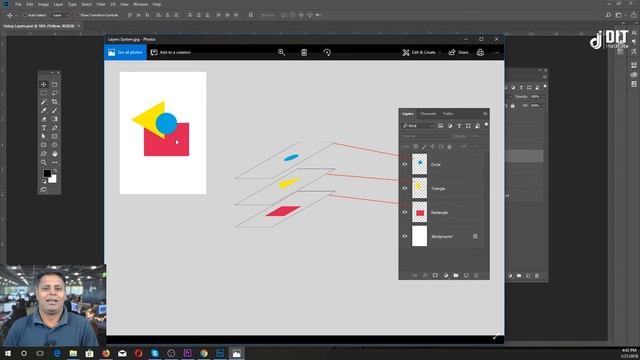Toggle Show Transform Controls checkbox
The height and width of the screenshot is (360, 640).
(x=77, y=15)
